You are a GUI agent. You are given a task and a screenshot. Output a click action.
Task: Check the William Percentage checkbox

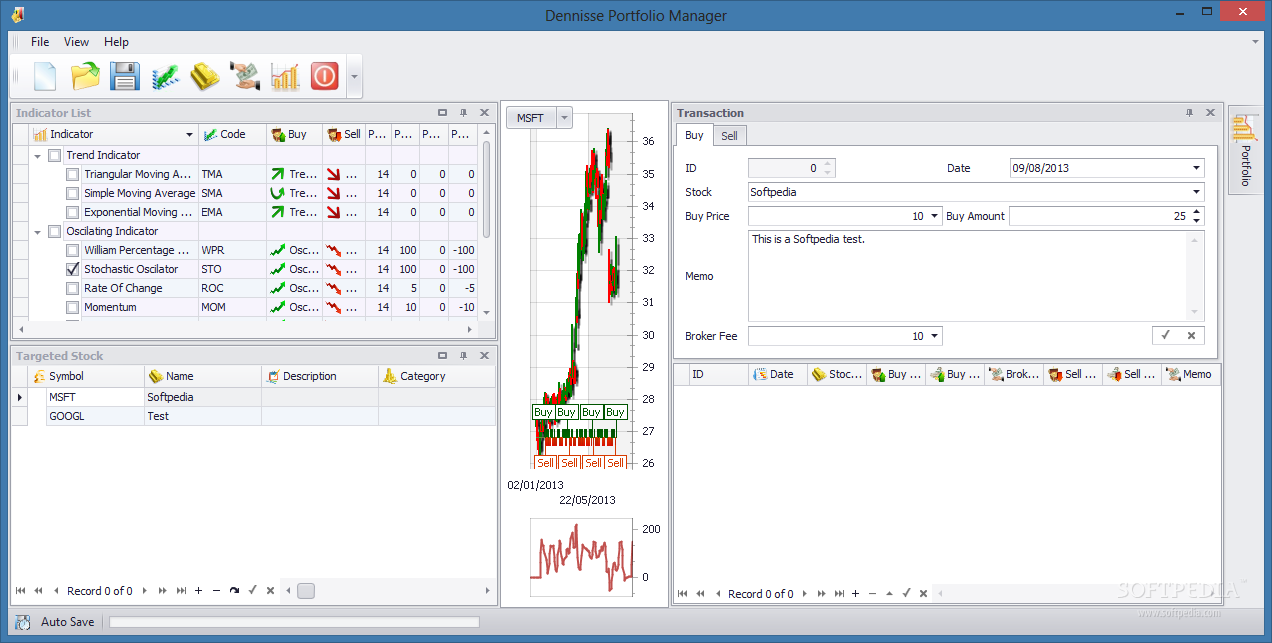tap(73, 250)
